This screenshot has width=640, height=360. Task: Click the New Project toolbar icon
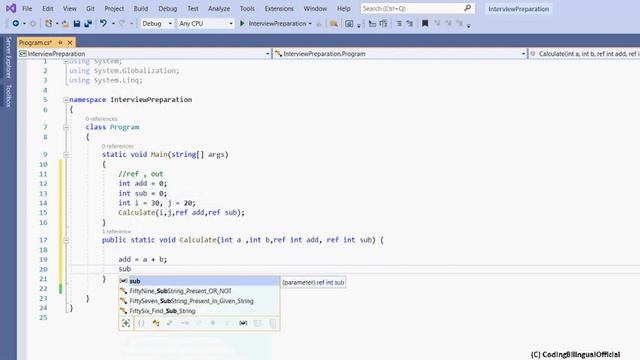48,24
